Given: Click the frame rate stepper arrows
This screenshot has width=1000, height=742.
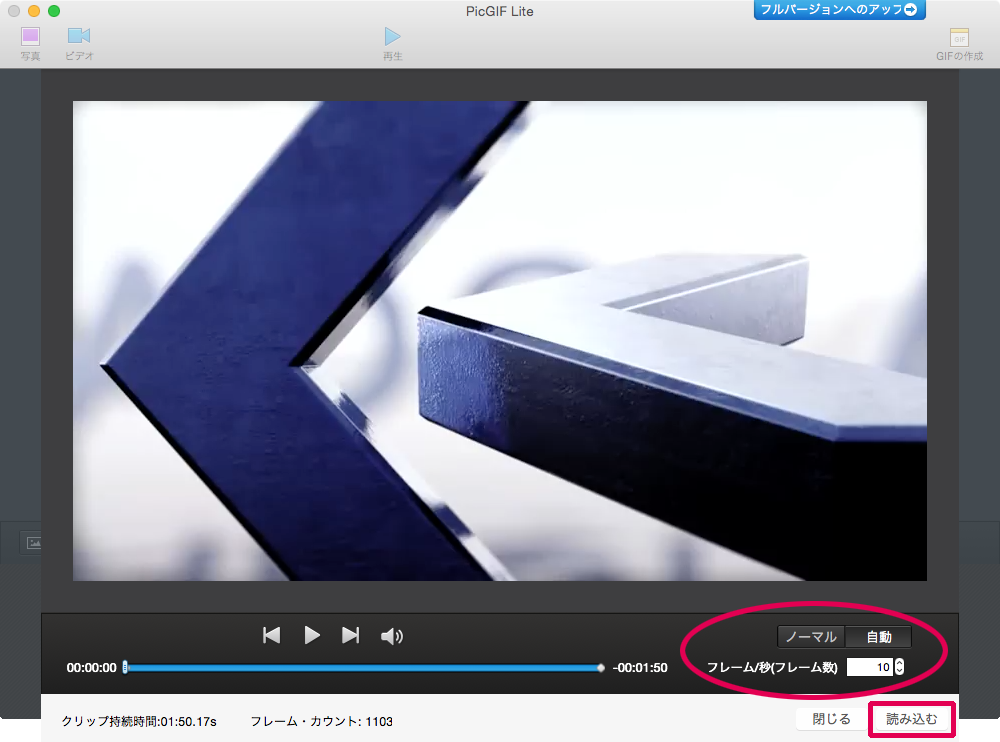Looking at the screenshot, I should coord(899,667).
